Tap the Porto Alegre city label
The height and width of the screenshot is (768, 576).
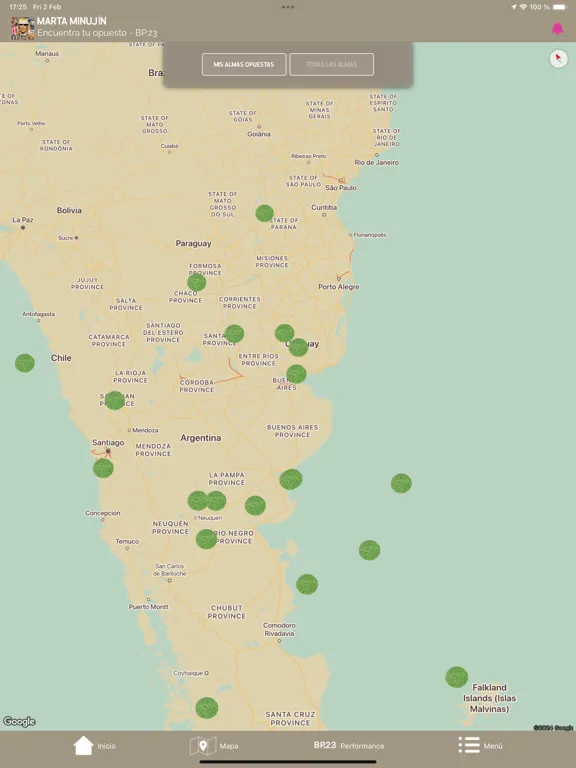(338, 287)
